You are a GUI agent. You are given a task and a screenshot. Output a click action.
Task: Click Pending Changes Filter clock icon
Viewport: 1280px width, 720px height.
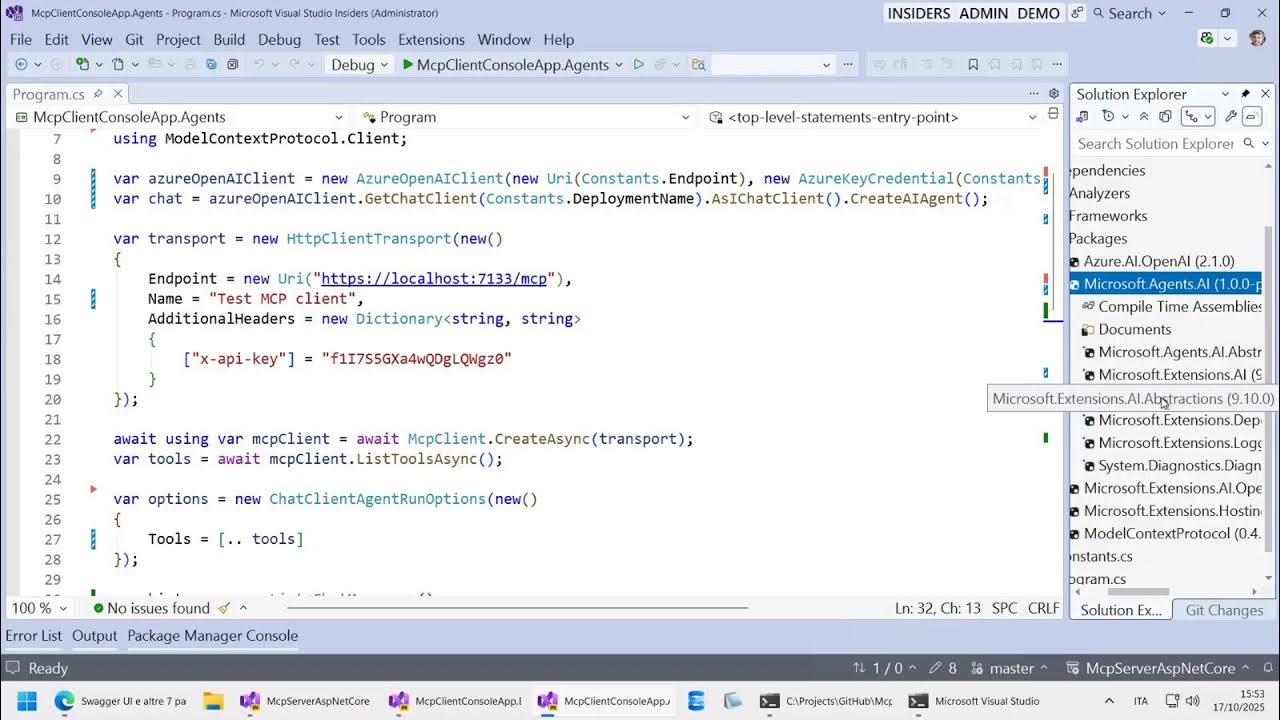pos(1108,117)
